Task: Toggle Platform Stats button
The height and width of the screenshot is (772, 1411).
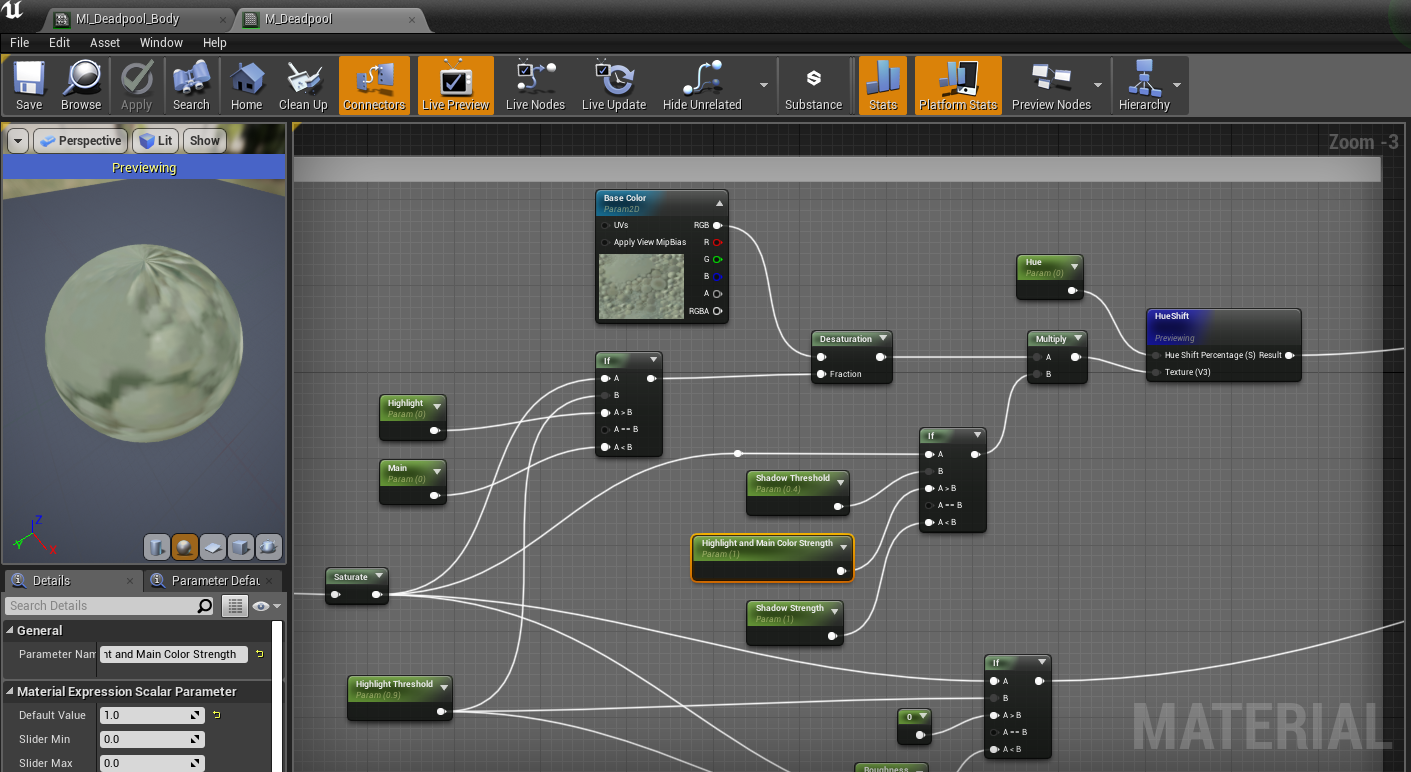Action: pos(958,85)
